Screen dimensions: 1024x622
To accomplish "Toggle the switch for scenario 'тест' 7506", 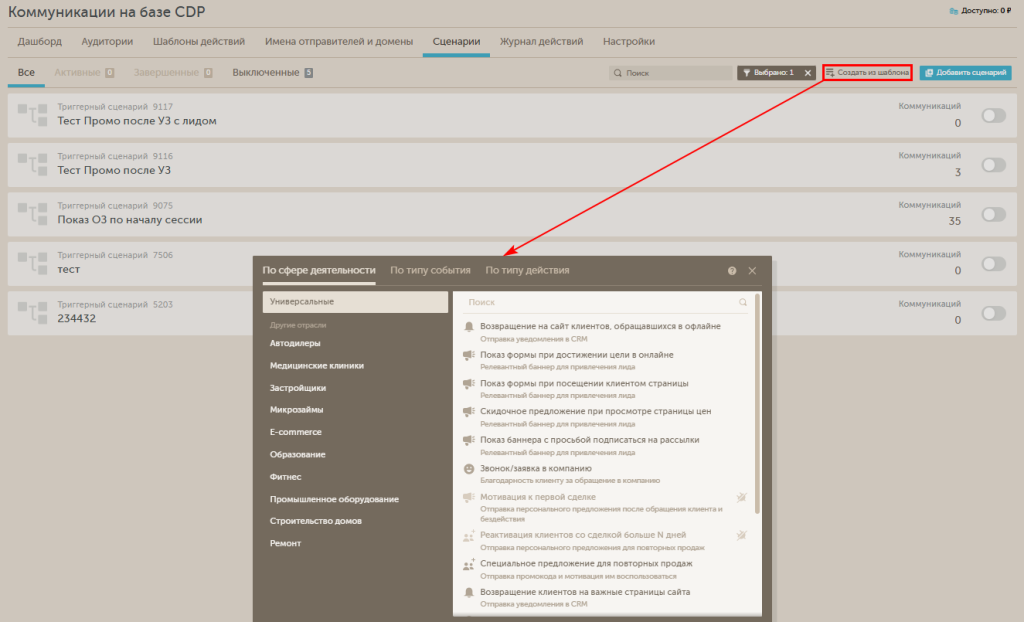I will (993, 264).
